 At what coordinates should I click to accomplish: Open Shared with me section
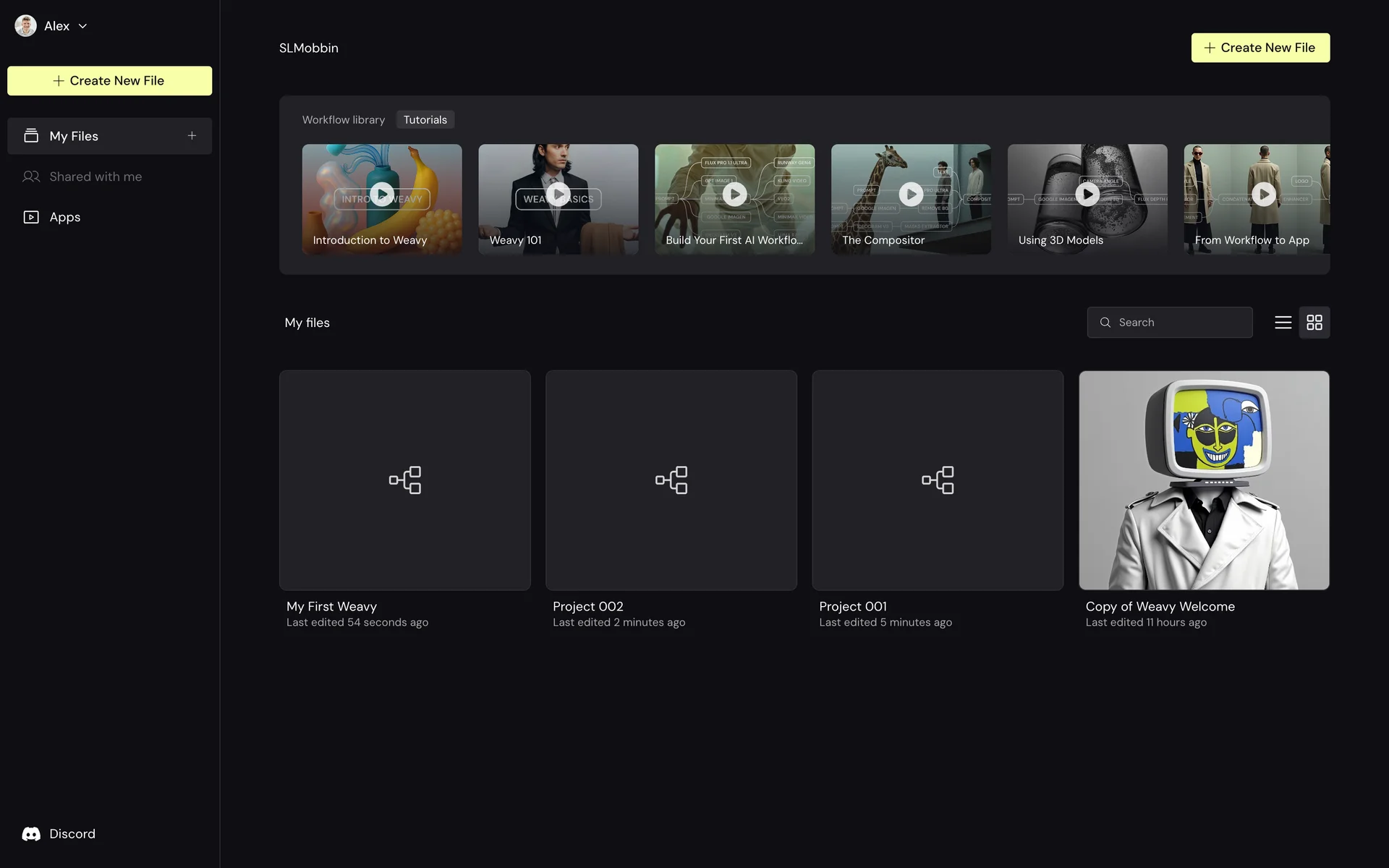[x=95, y=176]
